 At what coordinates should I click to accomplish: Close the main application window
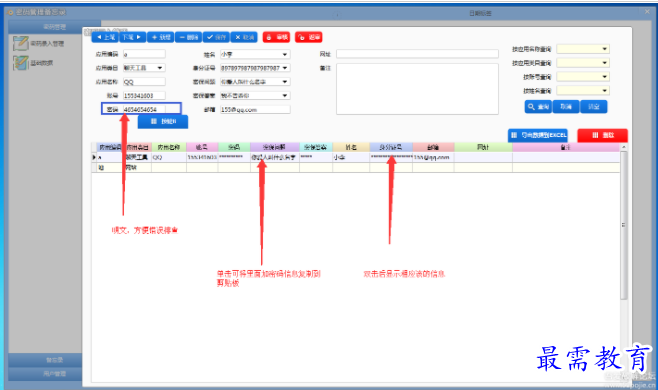(x=647, y=12)
